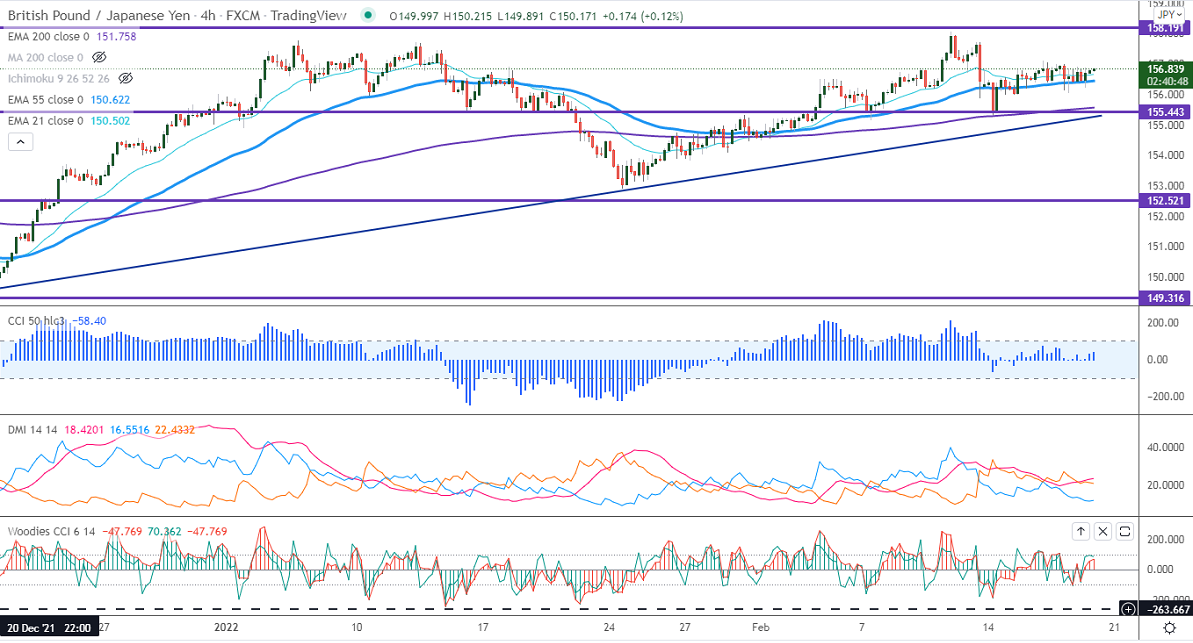Maximize the Woodies CCI pane
The width and height of the screenshot is (1193, 643).
click(1125, 531)
